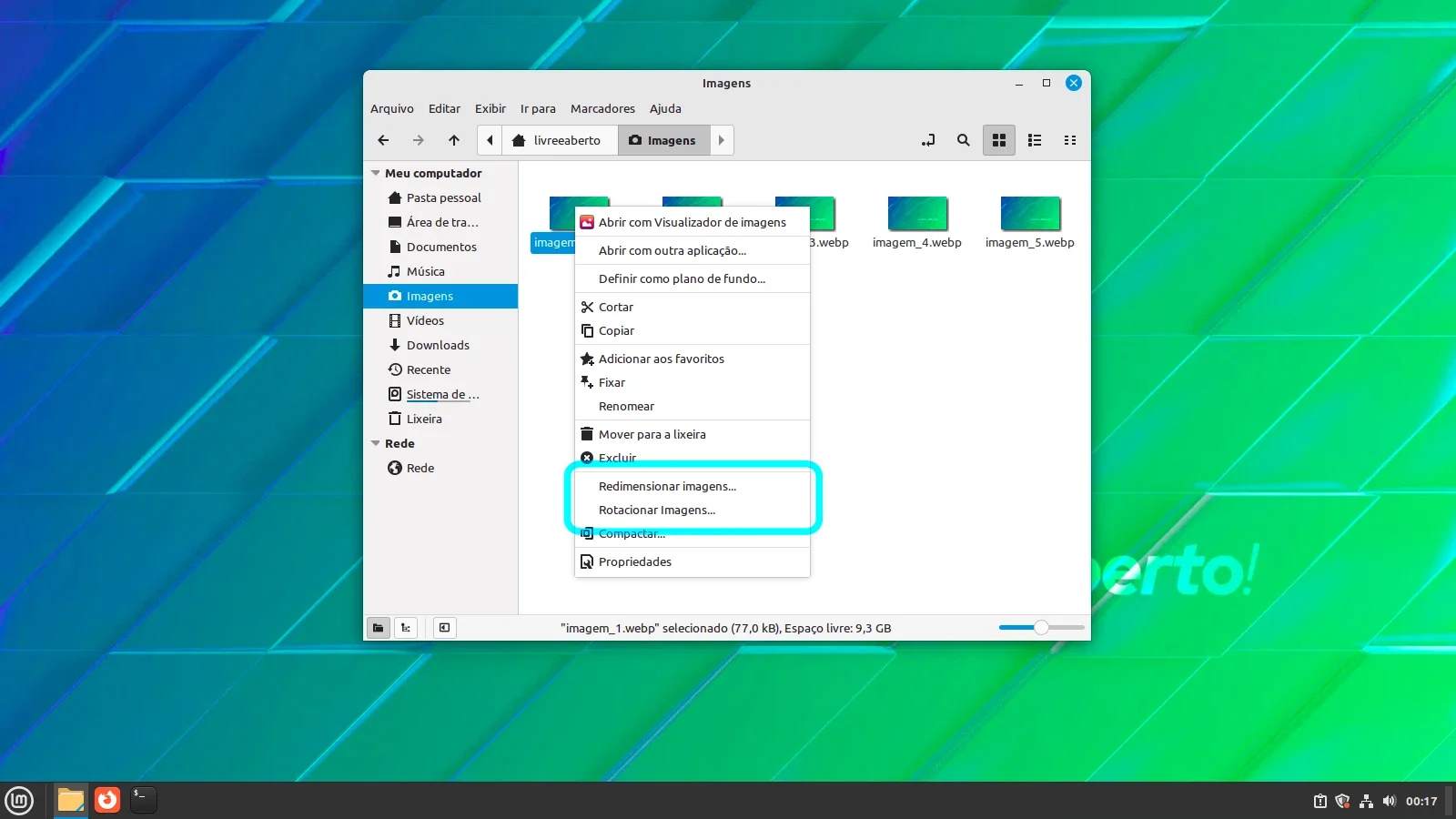1456x819 pixels.
Task: Open Pasta pessoal in the sidebar
Action: click(440, 197)
